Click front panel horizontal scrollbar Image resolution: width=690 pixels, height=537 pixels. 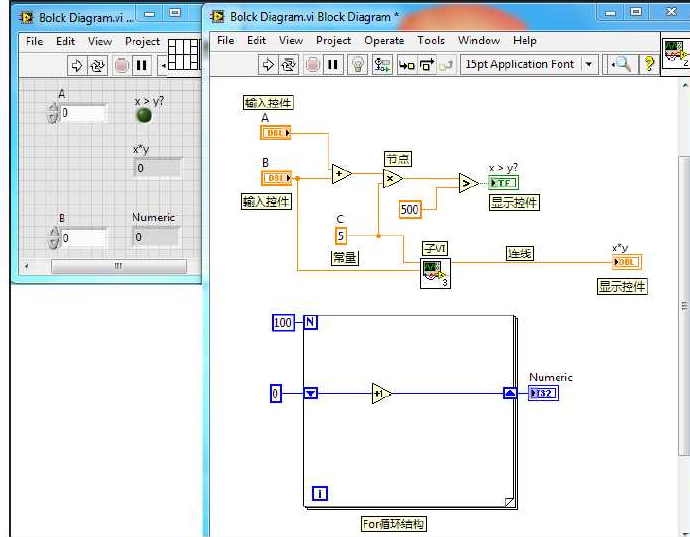click(119, 266)
